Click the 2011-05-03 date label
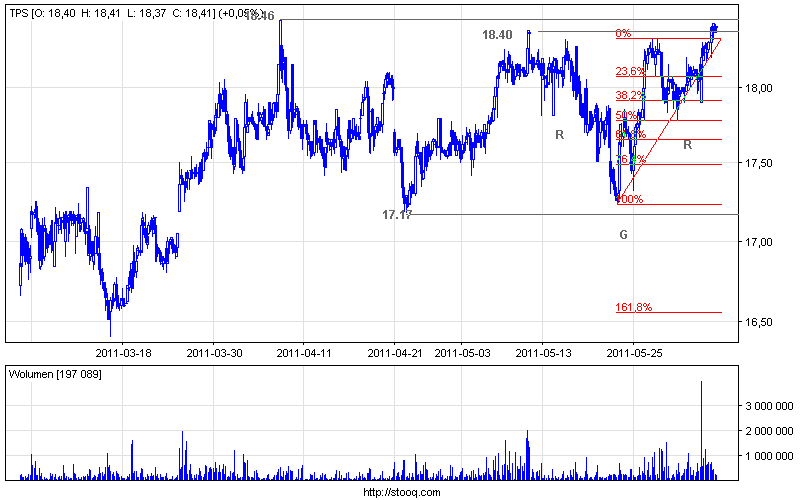800x500 pixels. 462,353
